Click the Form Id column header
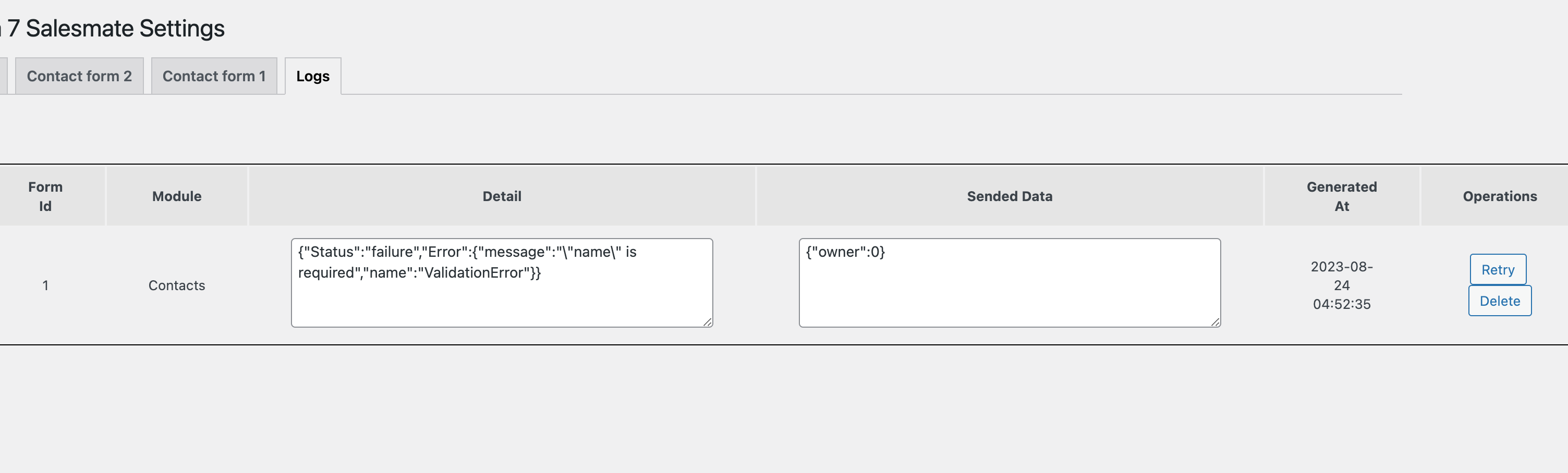 (45, 196)
